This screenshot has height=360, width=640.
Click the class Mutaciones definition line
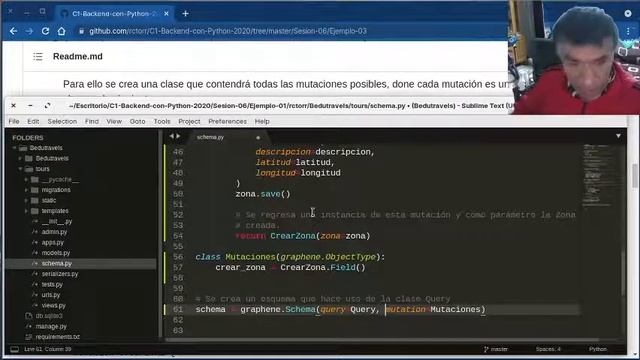pyautogui.click(x=290, y=257)
